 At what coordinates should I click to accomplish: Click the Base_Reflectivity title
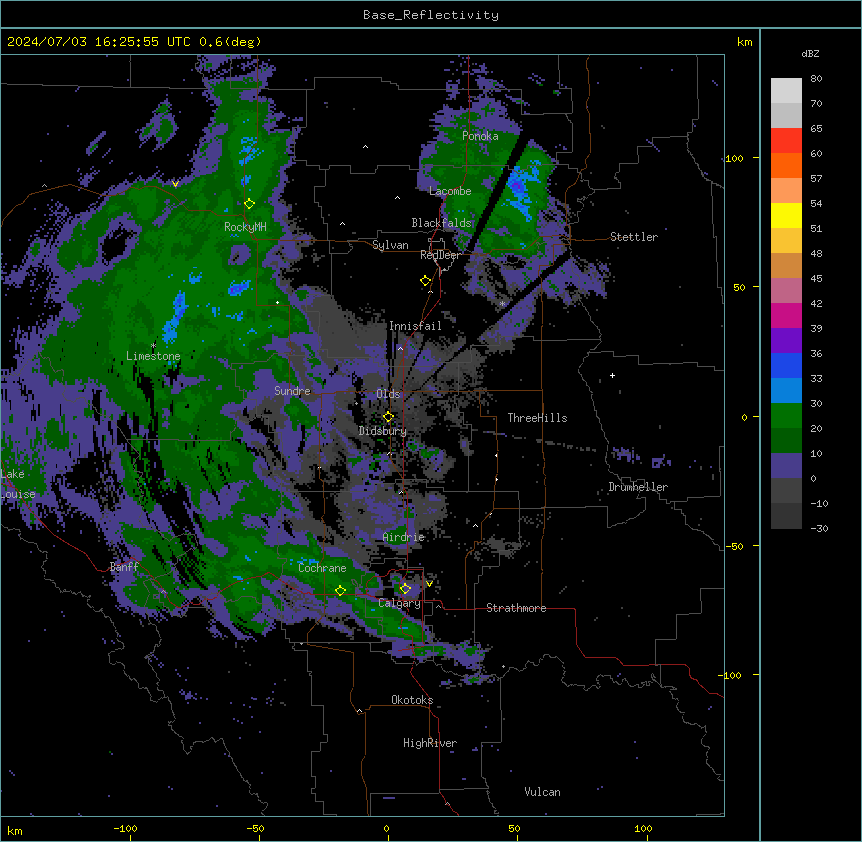tap(431, 15)
